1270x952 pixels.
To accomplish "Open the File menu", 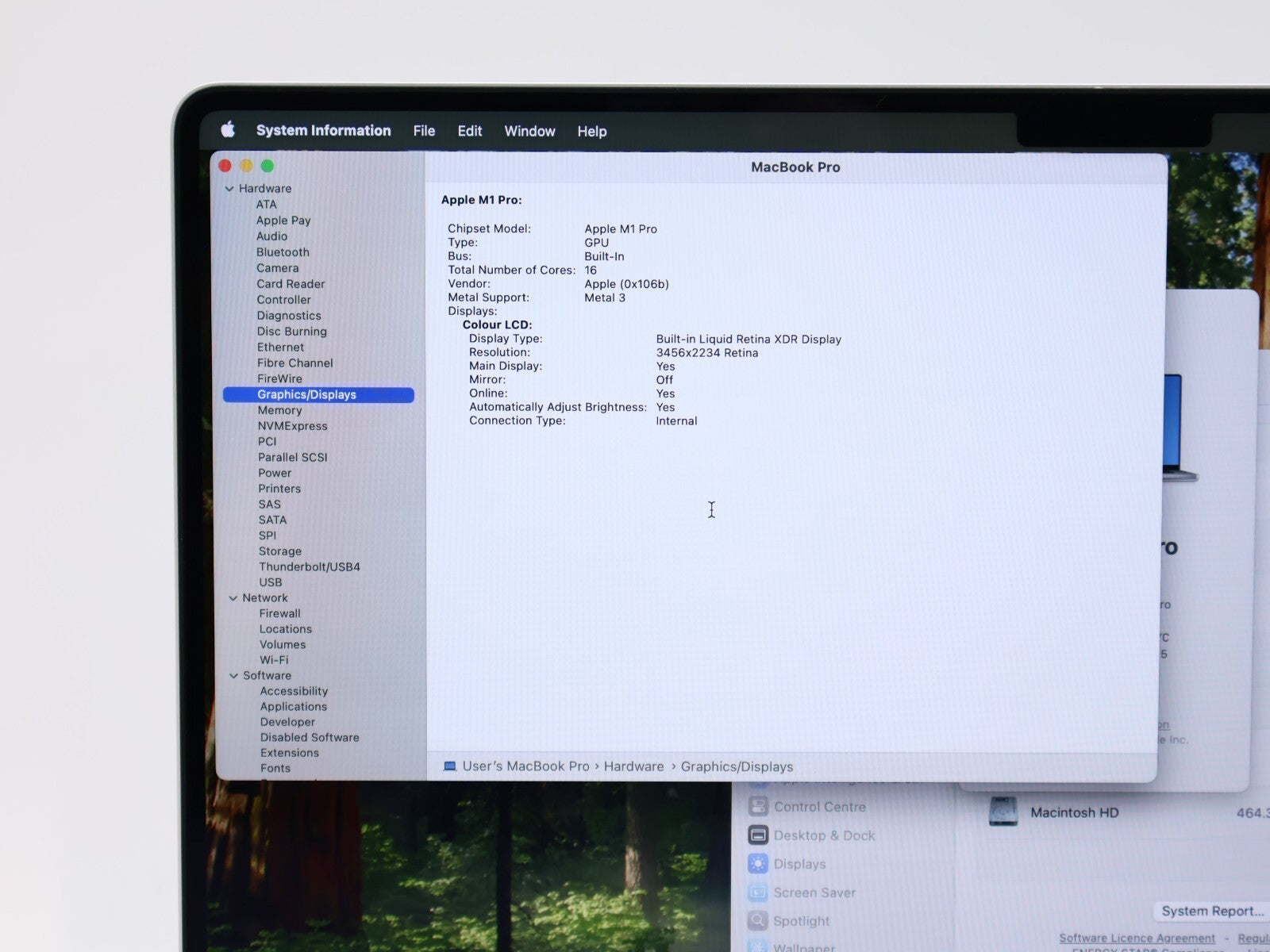I will [424, 131].
